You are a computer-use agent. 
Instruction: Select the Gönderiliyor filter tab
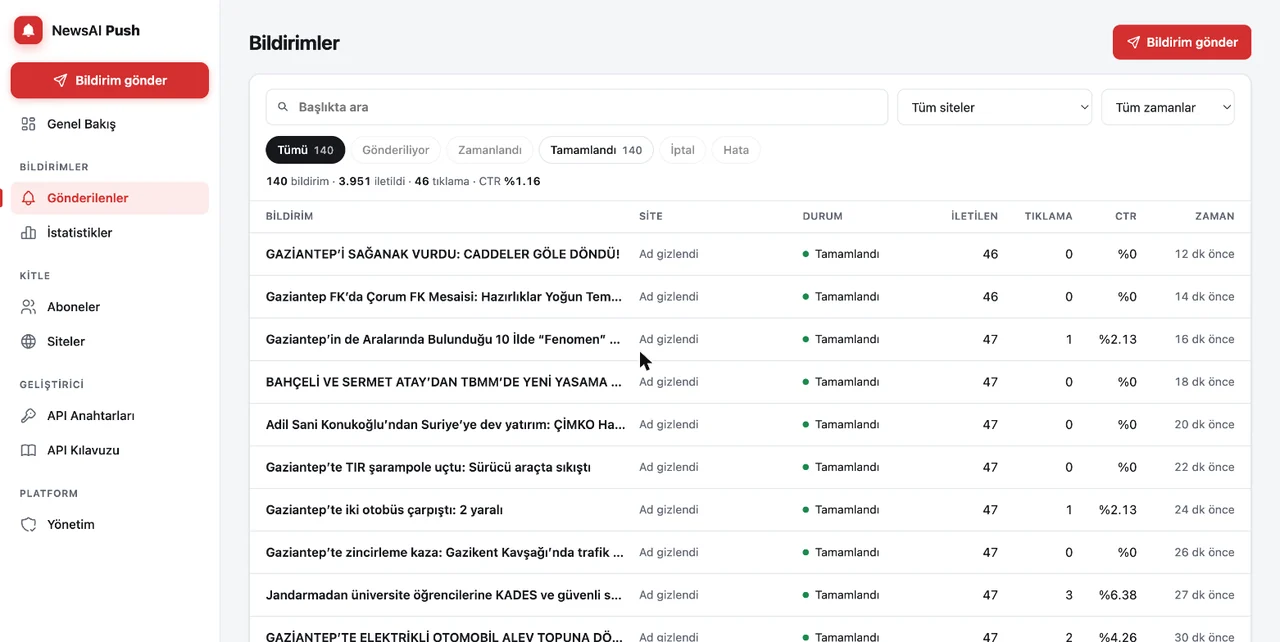click(x=395, y=150)
